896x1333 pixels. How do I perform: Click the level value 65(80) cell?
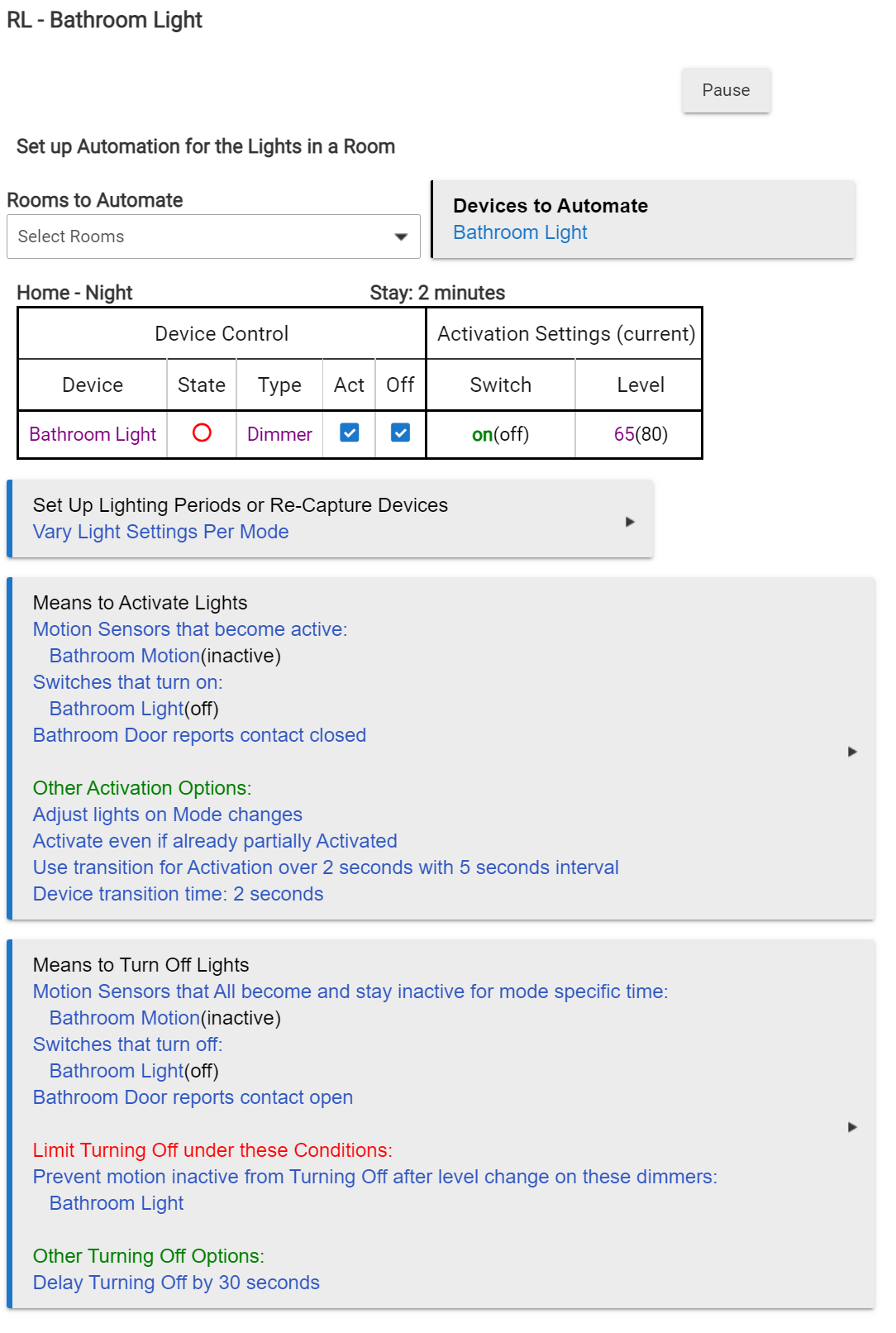tap(641, 434)
